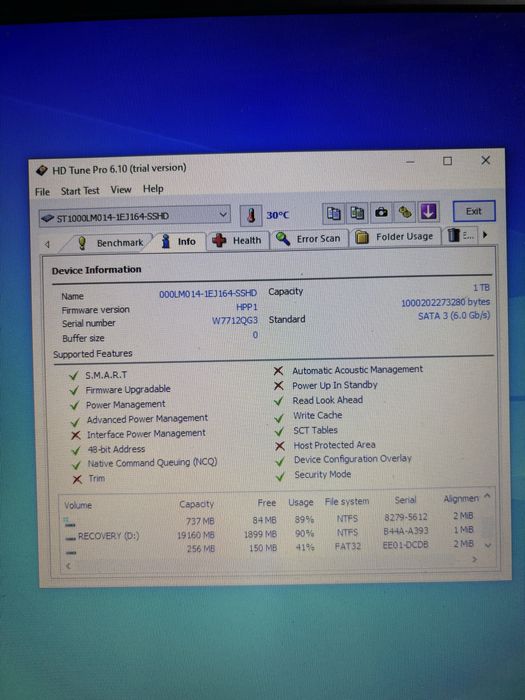Open the View menu
Image resolution: width=525 pixels, height=700 pixels.
click(x=121, y=190)
